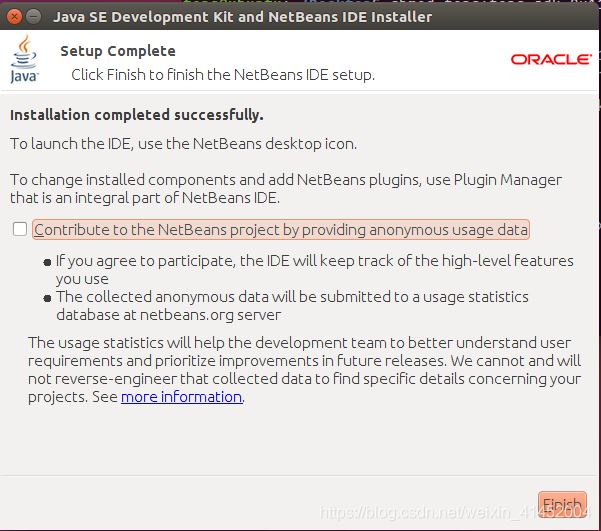Click the Java coffee cup logo
Screen dimensions: 601x531
[24, 59]
